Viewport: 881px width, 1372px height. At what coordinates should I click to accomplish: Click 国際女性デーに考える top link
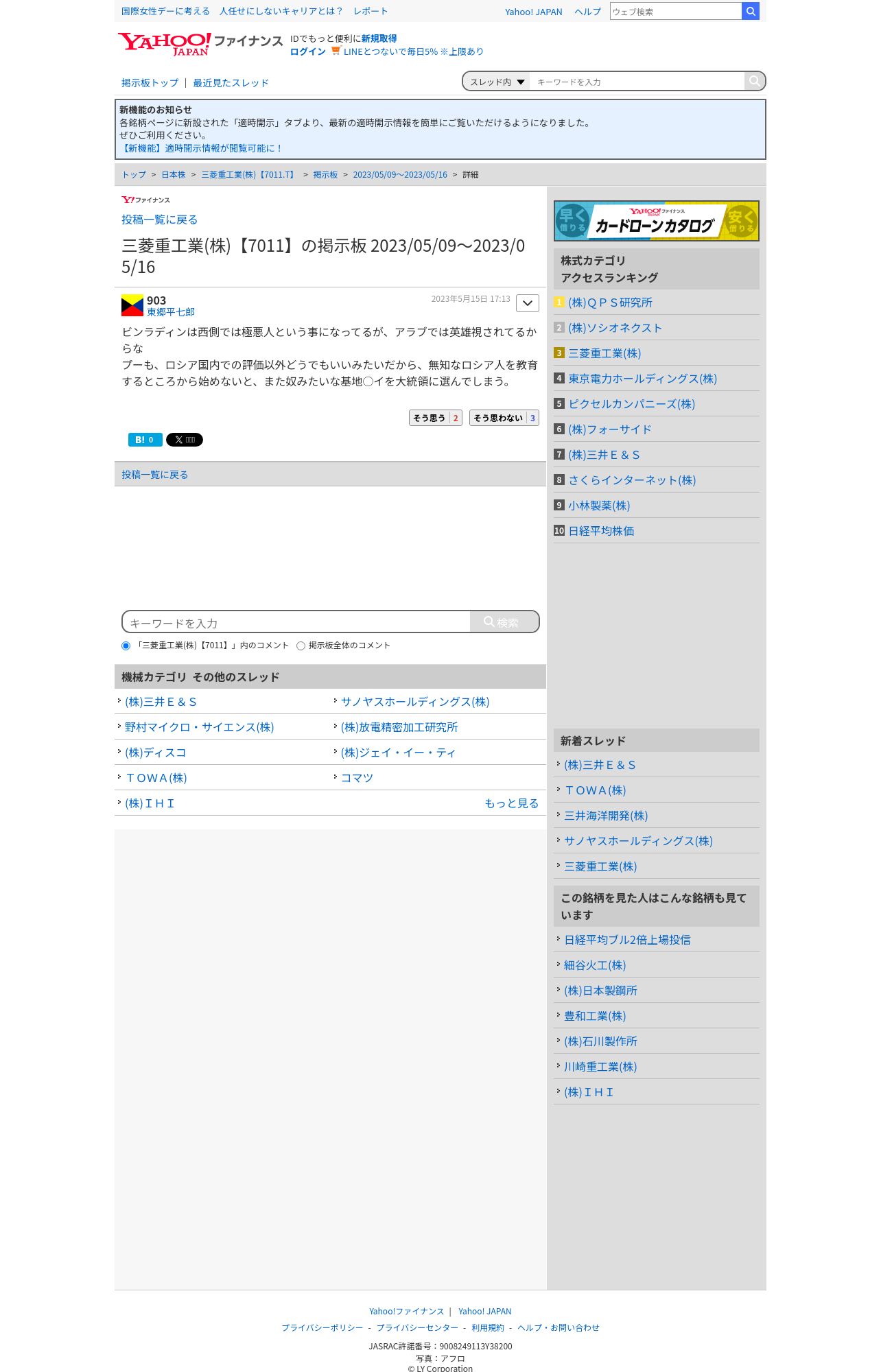pos(165,11)
